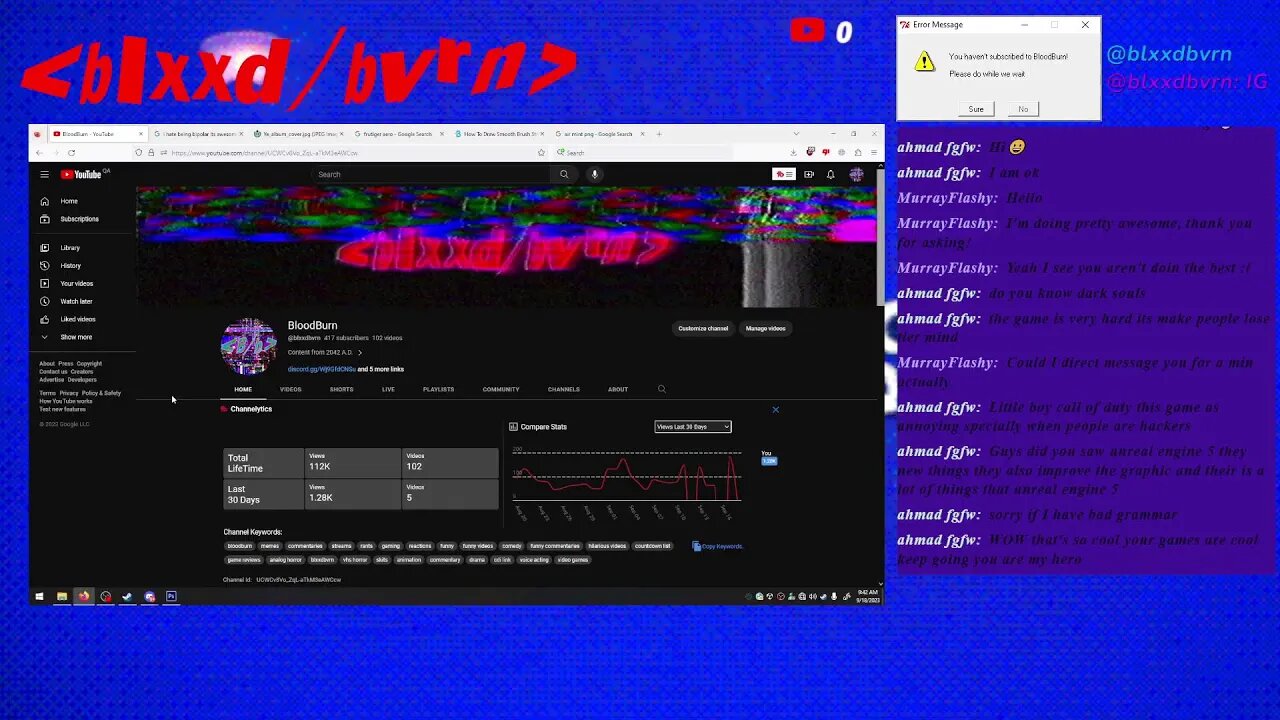Switch to the ABOUT channel tab

(x=618, y=389)
